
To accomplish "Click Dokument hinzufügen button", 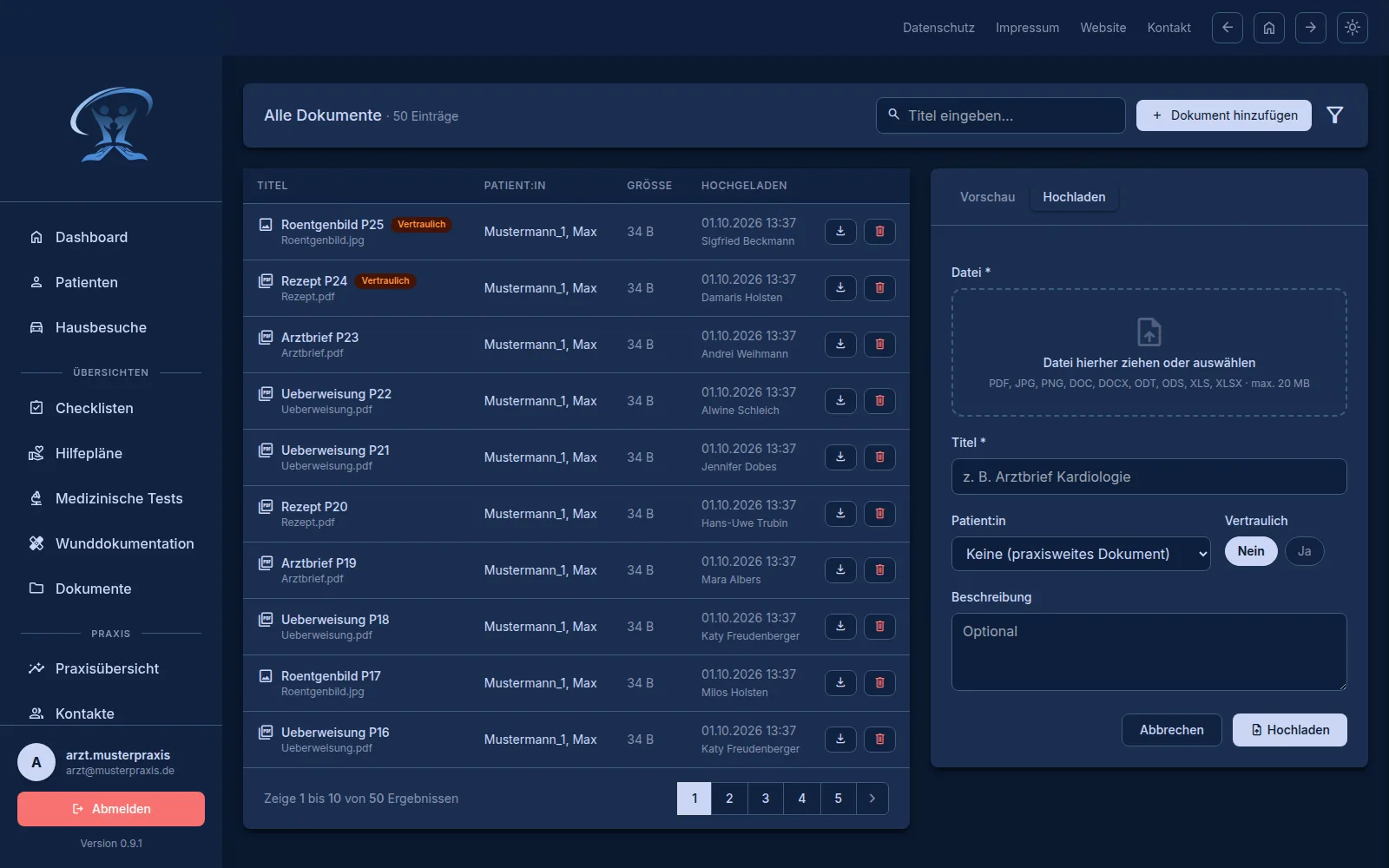I will [x=1224, y=115].
